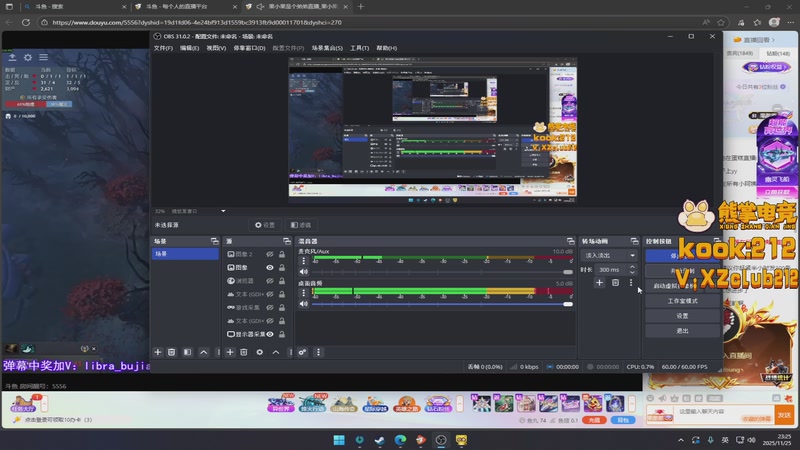
Task: Click 设置 button beside 滤镜 under preview
Action: (265, 225)
